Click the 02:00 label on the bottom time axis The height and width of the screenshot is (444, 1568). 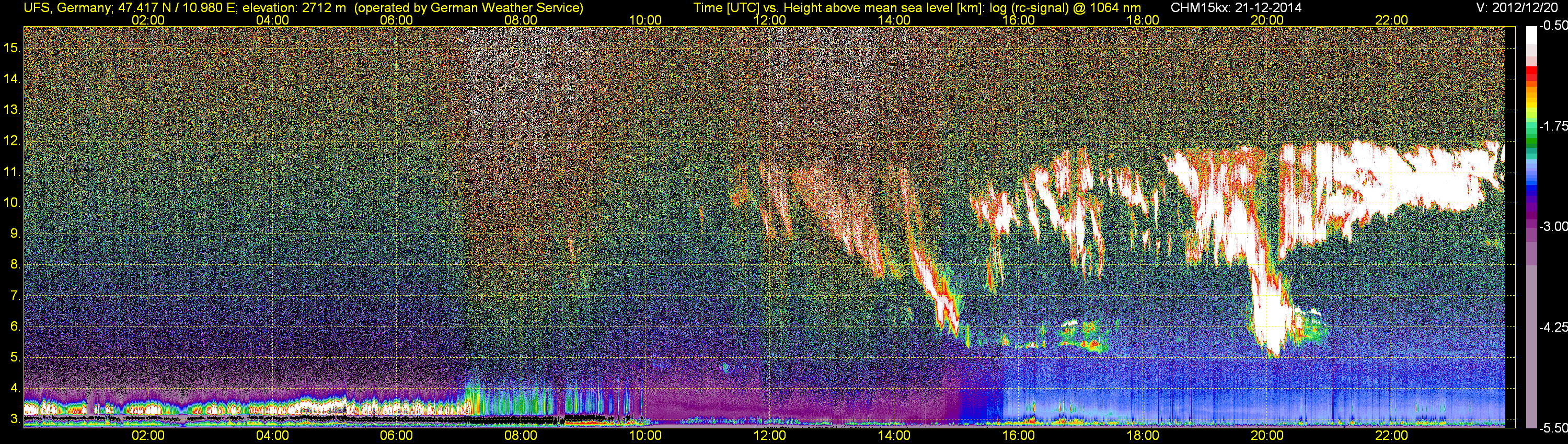[148, 436]
